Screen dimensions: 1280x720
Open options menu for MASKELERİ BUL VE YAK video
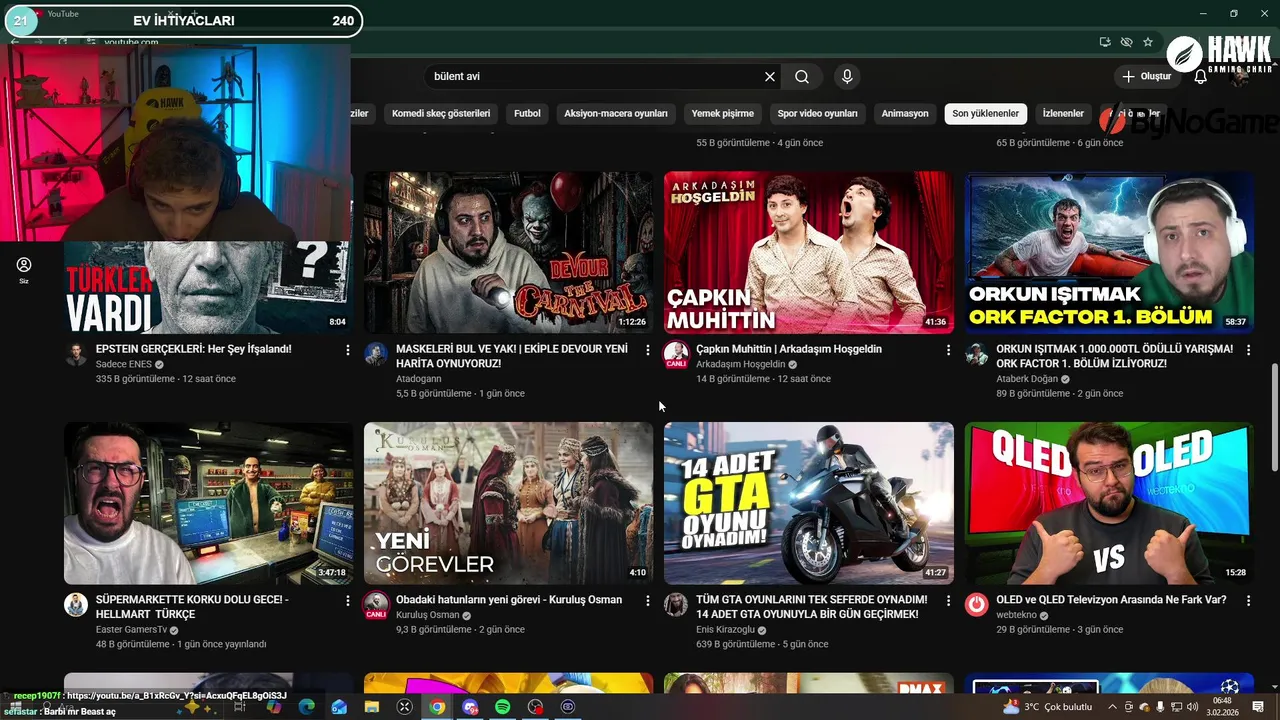(648, 350)
